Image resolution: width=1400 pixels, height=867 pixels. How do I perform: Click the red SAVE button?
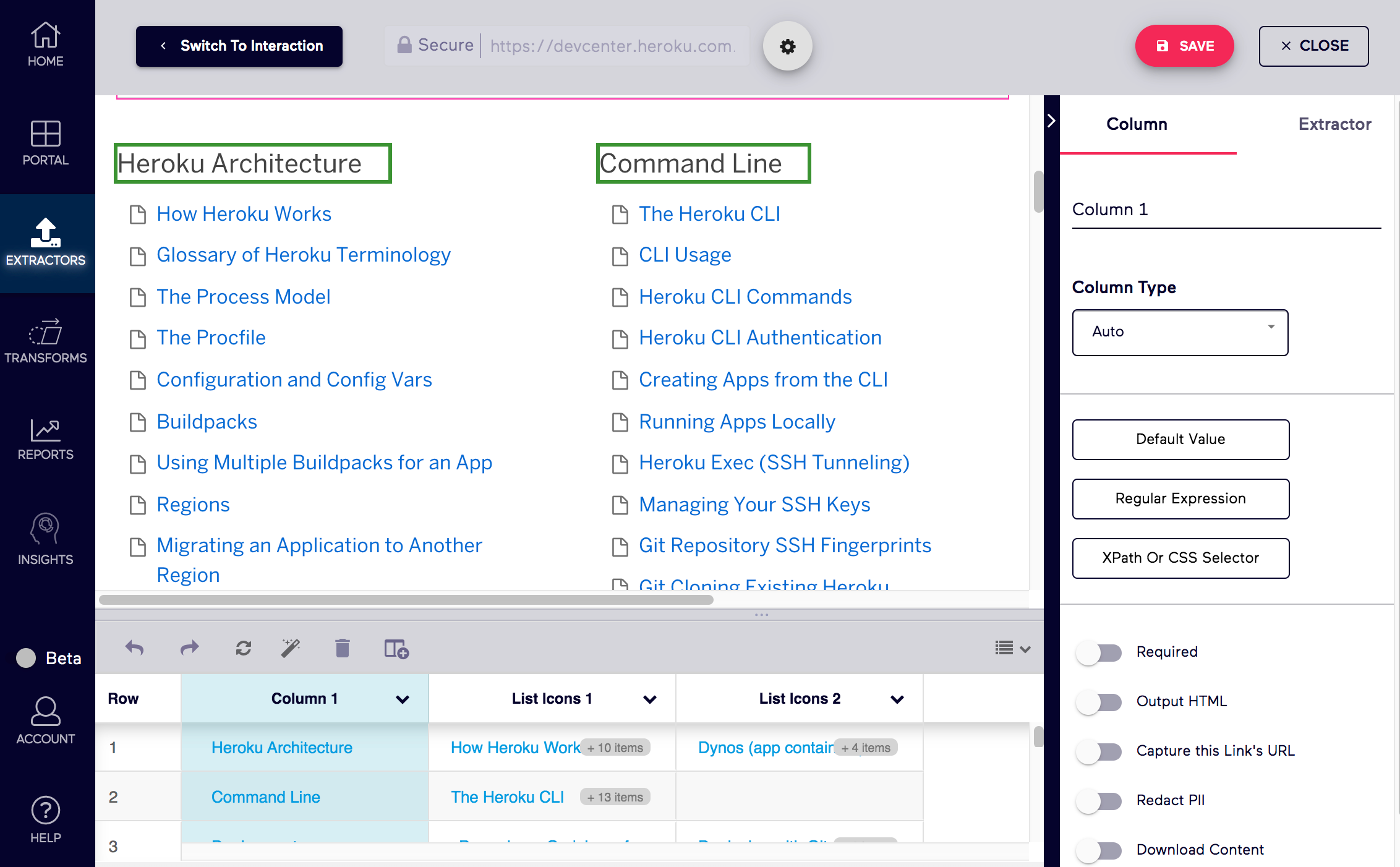point(1184,46)
